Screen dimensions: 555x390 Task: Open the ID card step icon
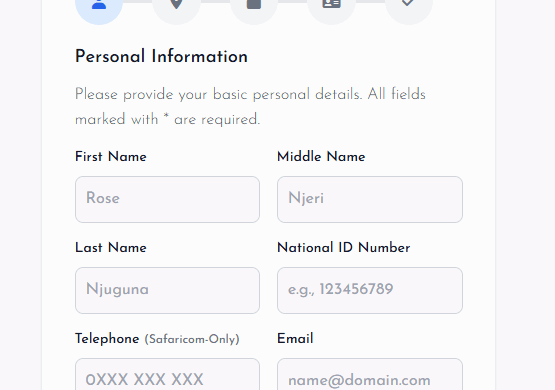331,5
